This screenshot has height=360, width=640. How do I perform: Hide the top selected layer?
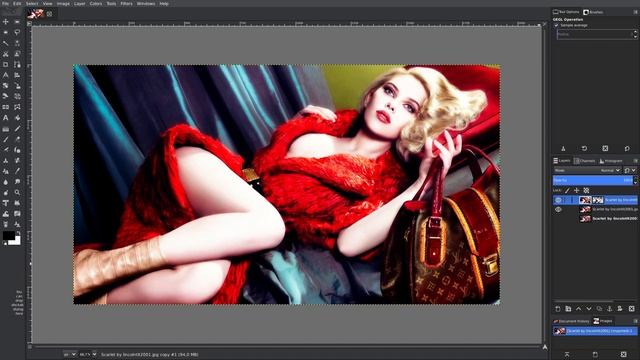pos(558,200)
